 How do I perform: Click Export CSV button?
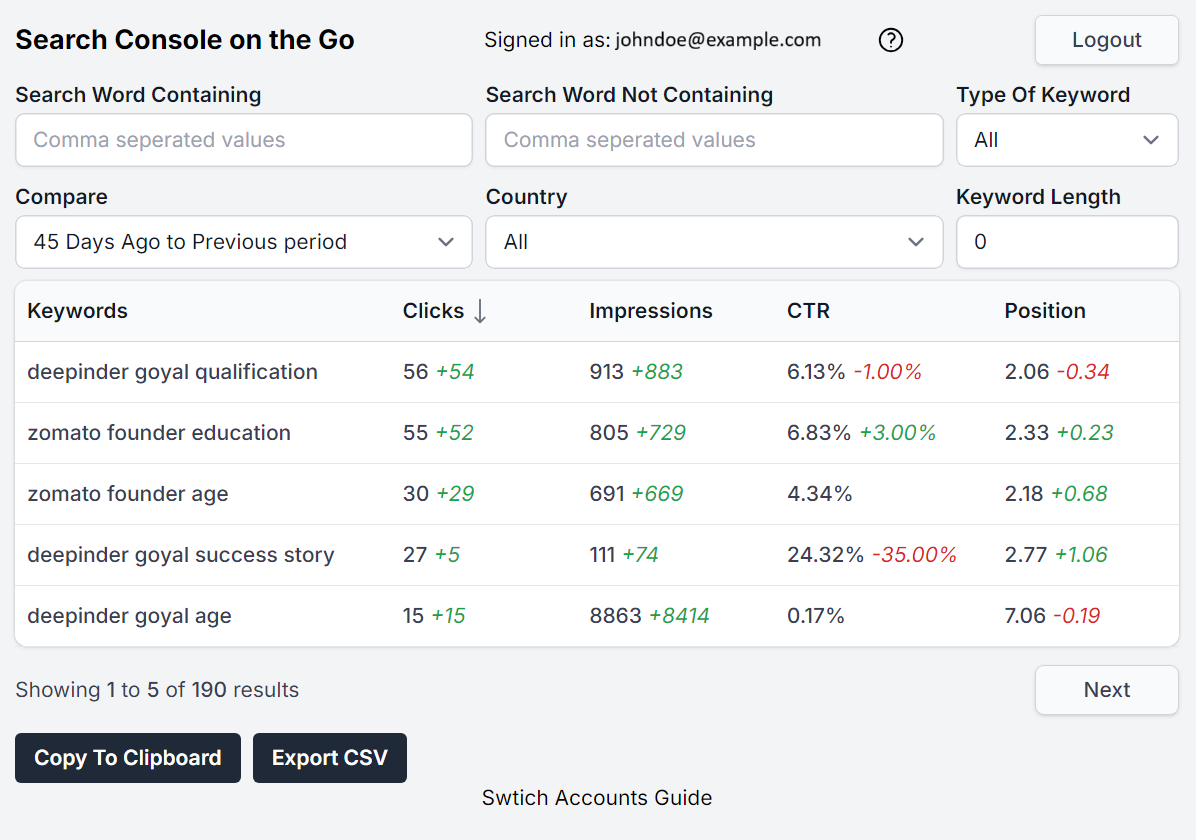[329, 758]
